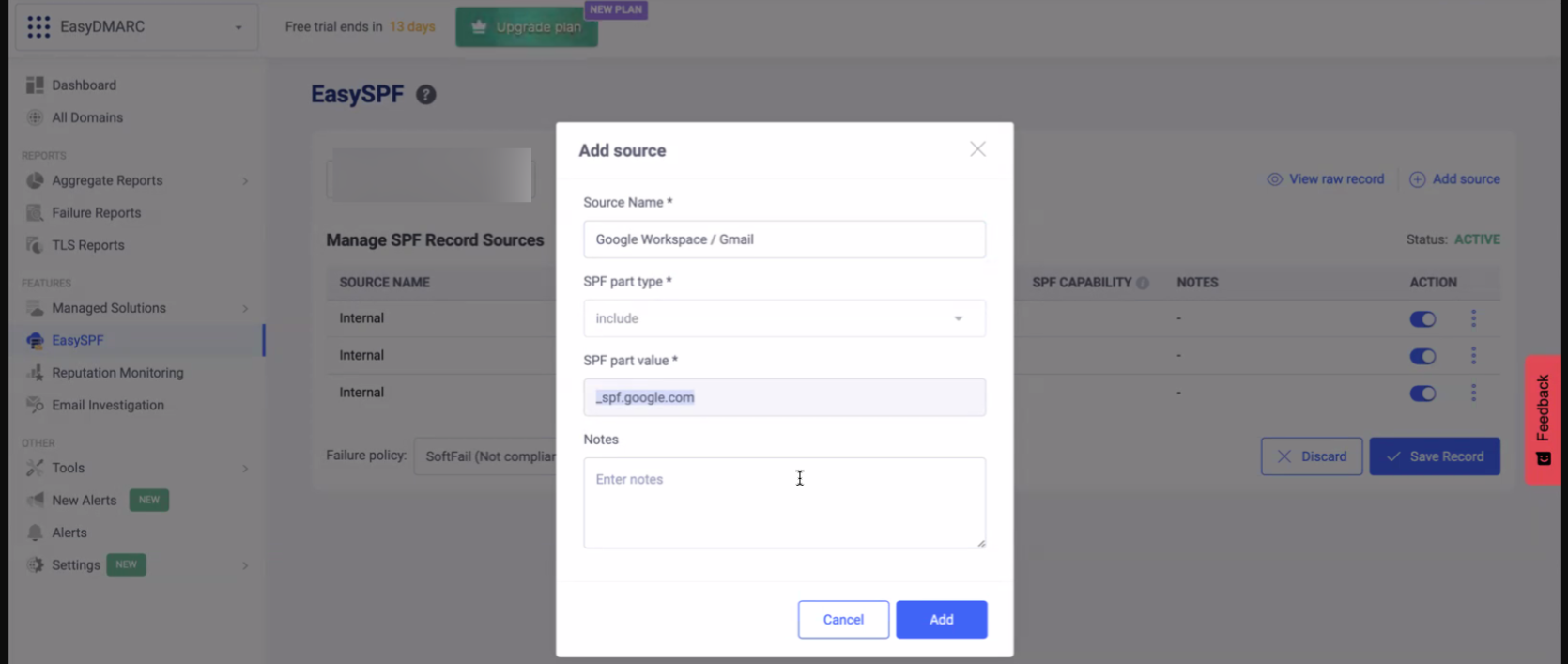
Task: Click the EasyDMARC app grid icon
Action: (x=38, y=27)
